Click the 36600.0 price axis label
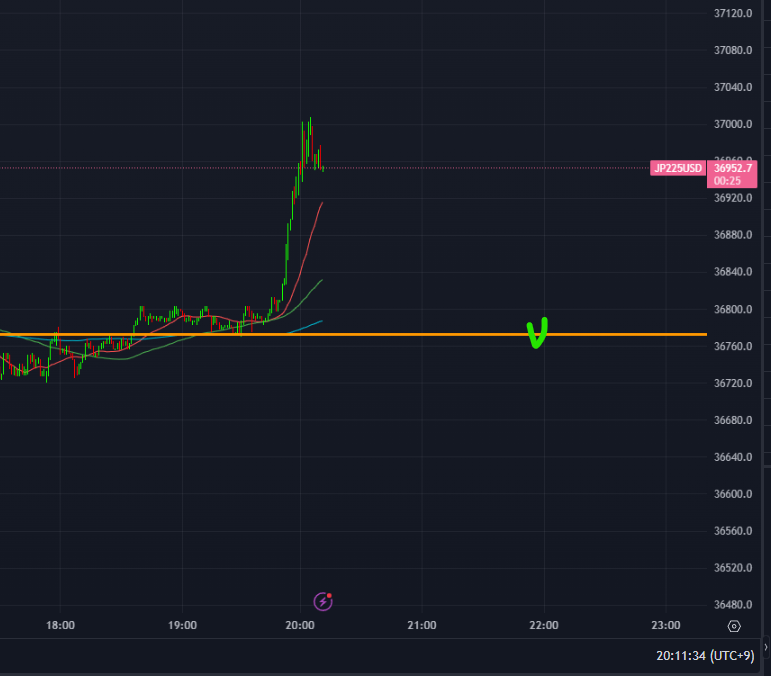The height and width of the screenshot is (676, 771). (x=733, y=494)
